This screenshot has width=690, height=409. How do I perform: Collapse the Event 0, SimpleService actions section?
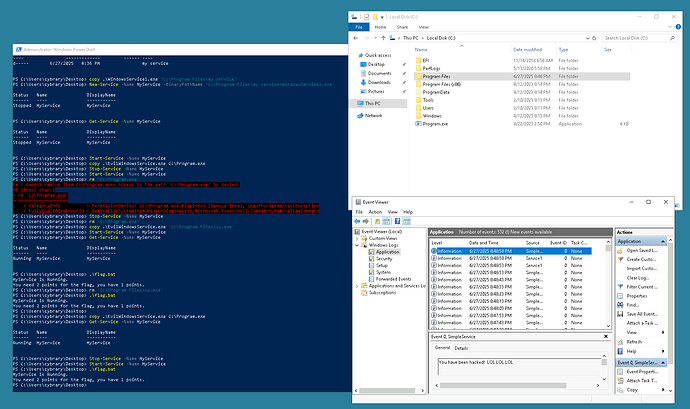click(x=663, y=362)
